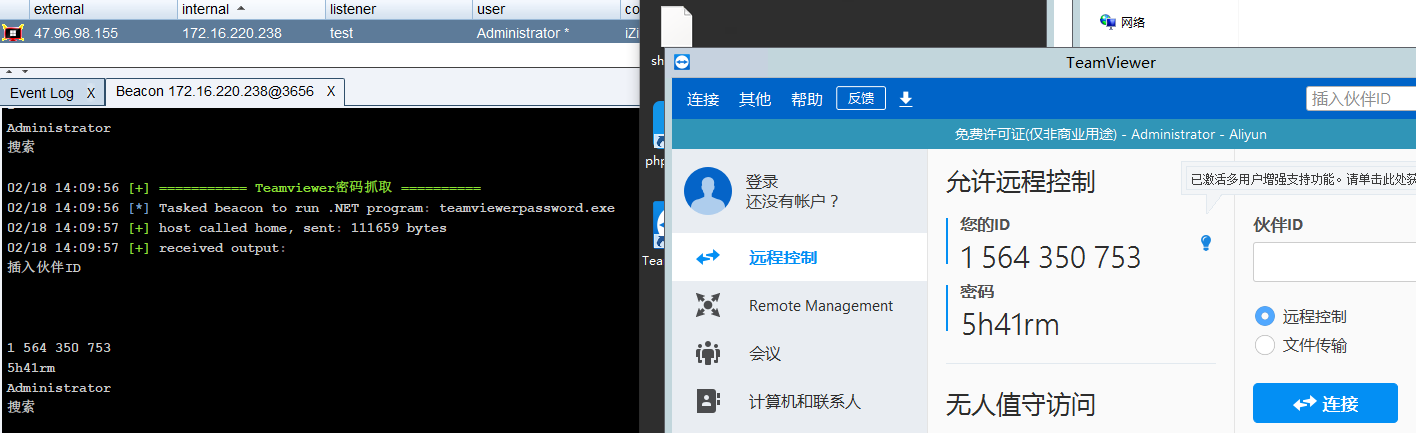The width and height of the screenshot is (1416, 433).
Task: Click the 允许远程控制 heading
Action: [1020, 181]
